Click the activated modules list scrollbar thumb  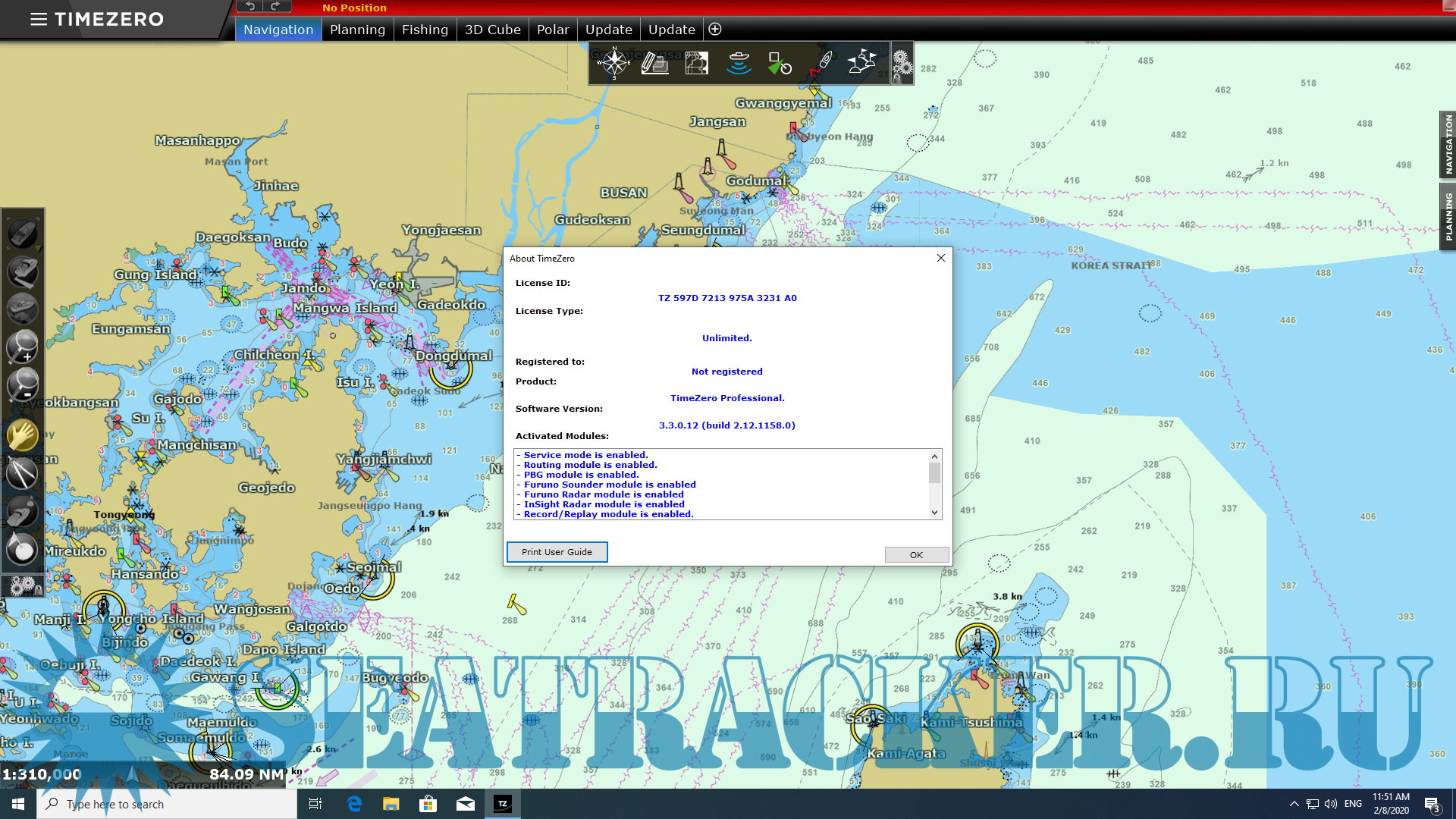[x=934, y=473]
